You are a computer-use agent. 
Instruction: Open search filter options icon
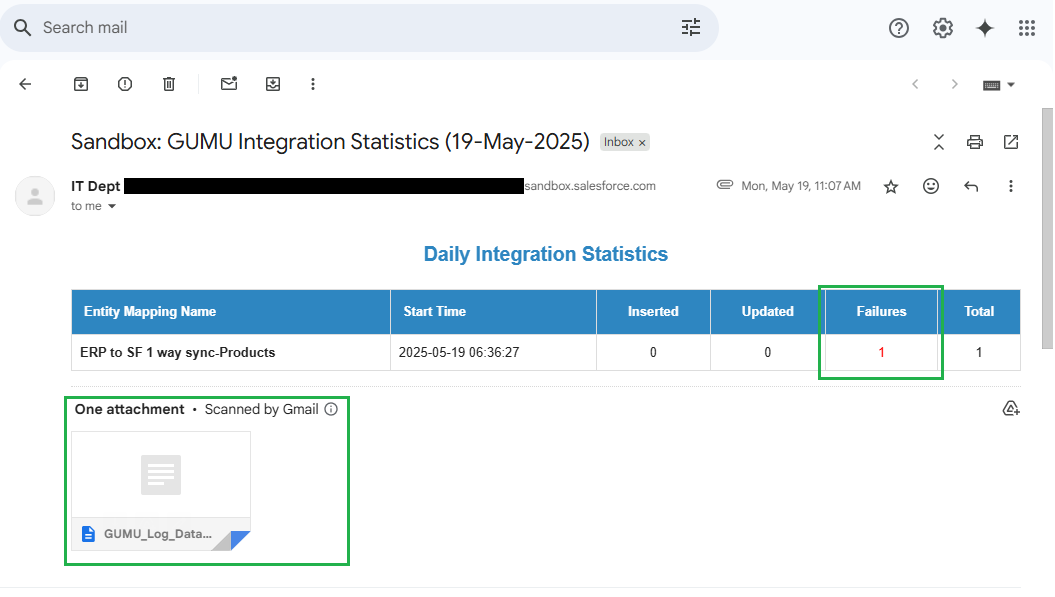691,28
